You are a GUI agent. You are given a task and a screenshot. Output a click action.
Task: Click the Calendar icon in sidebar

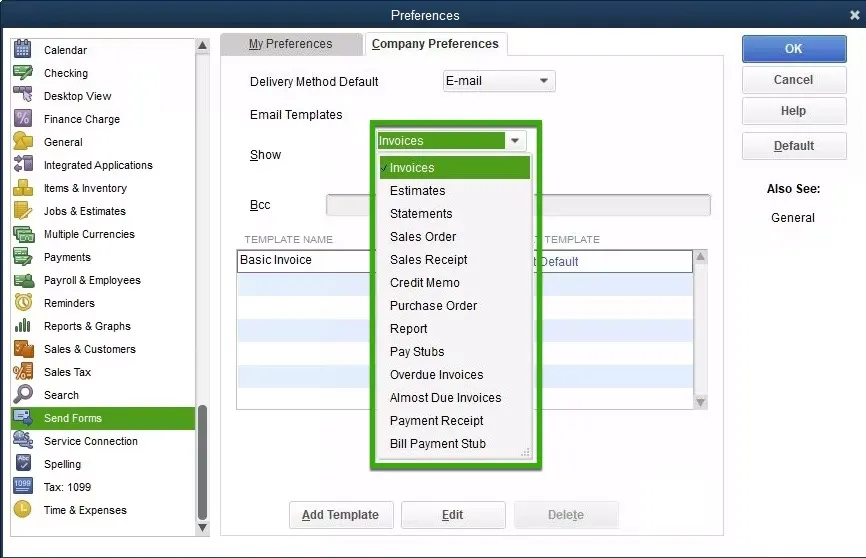coord(23,49)
